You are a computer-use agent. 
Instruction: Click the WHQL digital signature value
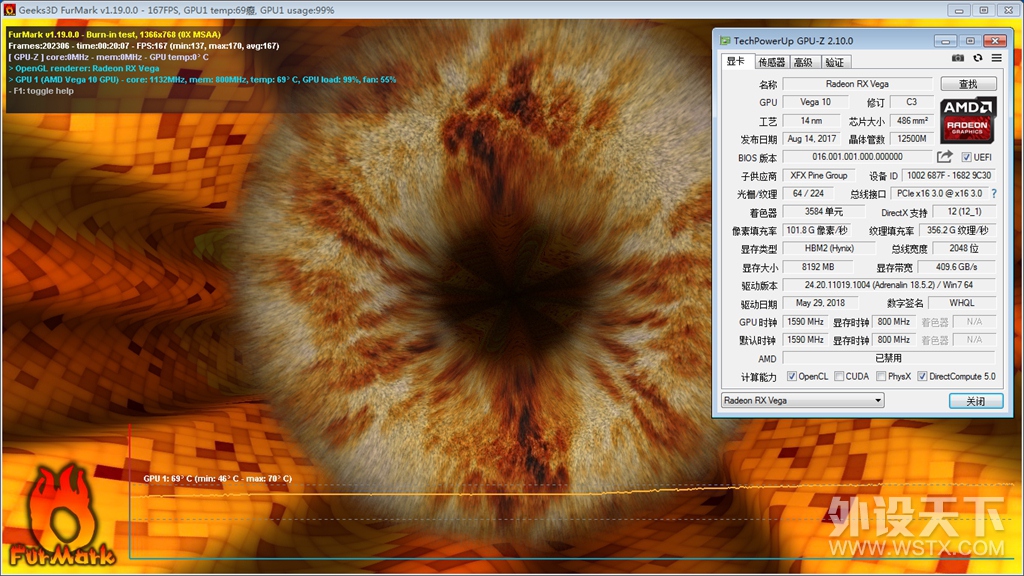tap(962, 303)
